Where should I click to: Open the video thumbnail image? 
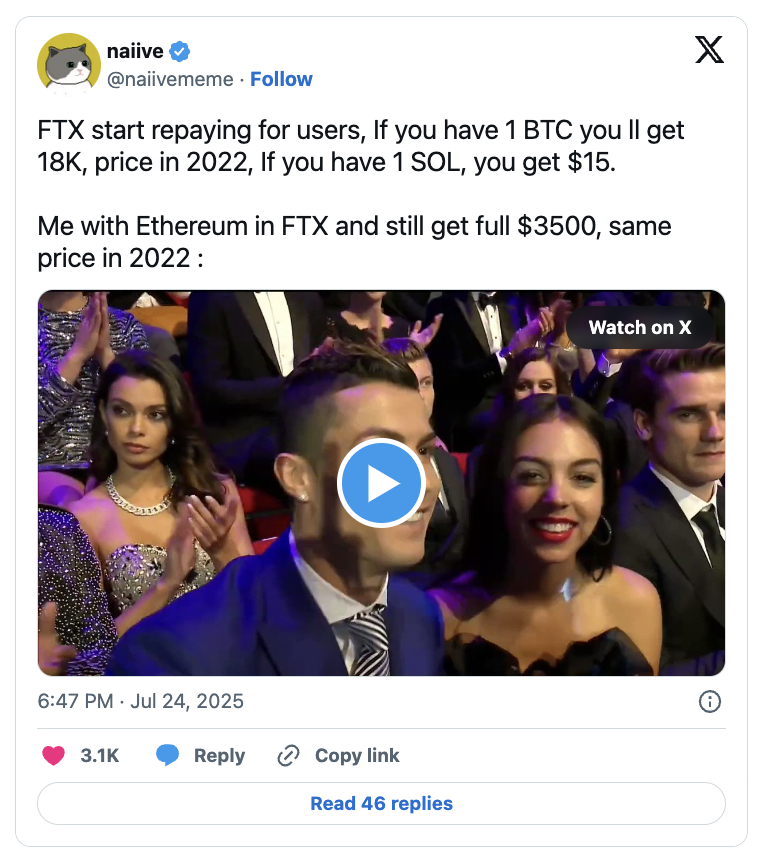tap(381, 483)
